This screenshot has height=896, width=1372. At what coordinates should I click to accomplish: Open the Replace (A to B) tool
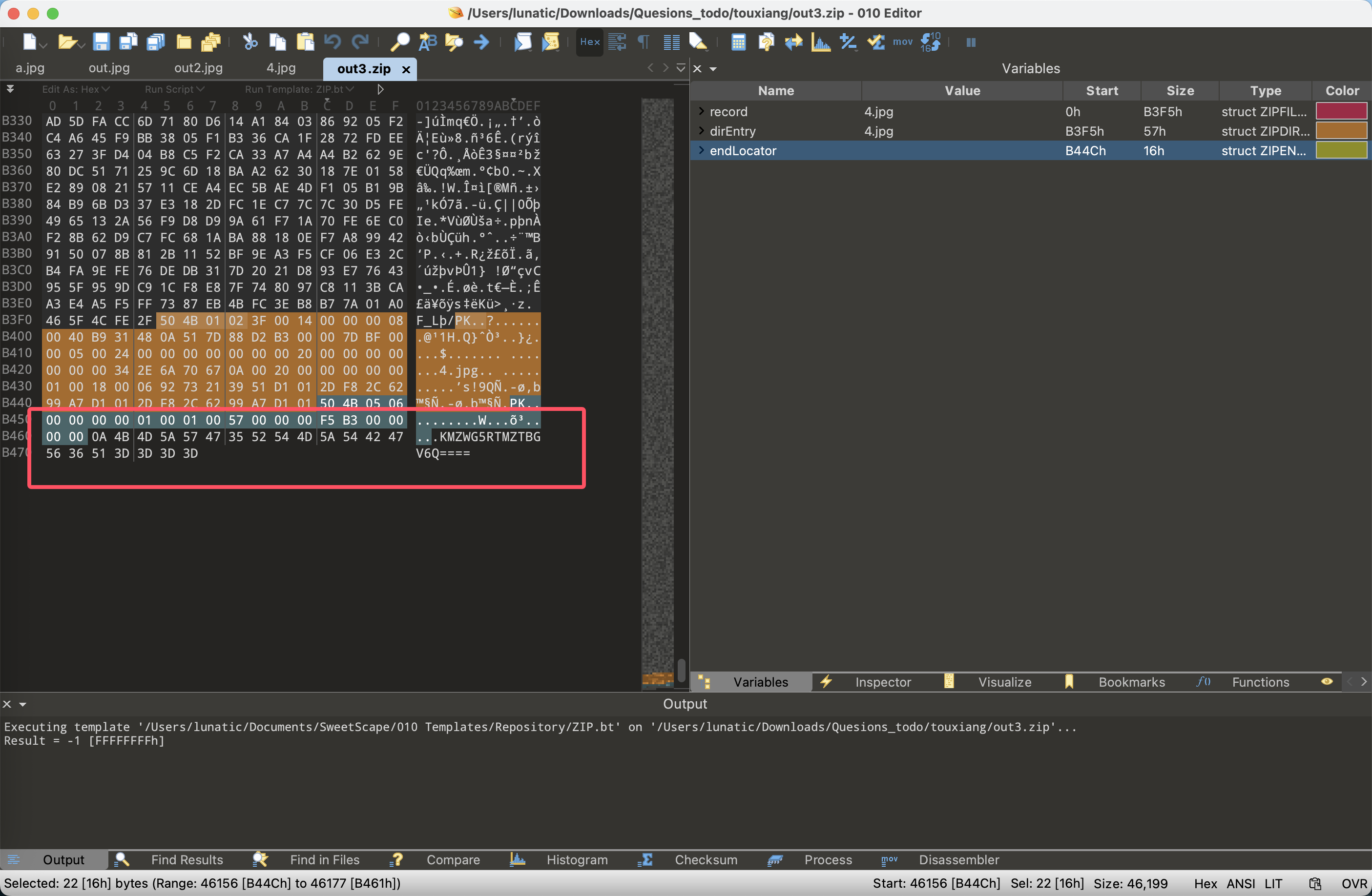[x=427, y=42]
